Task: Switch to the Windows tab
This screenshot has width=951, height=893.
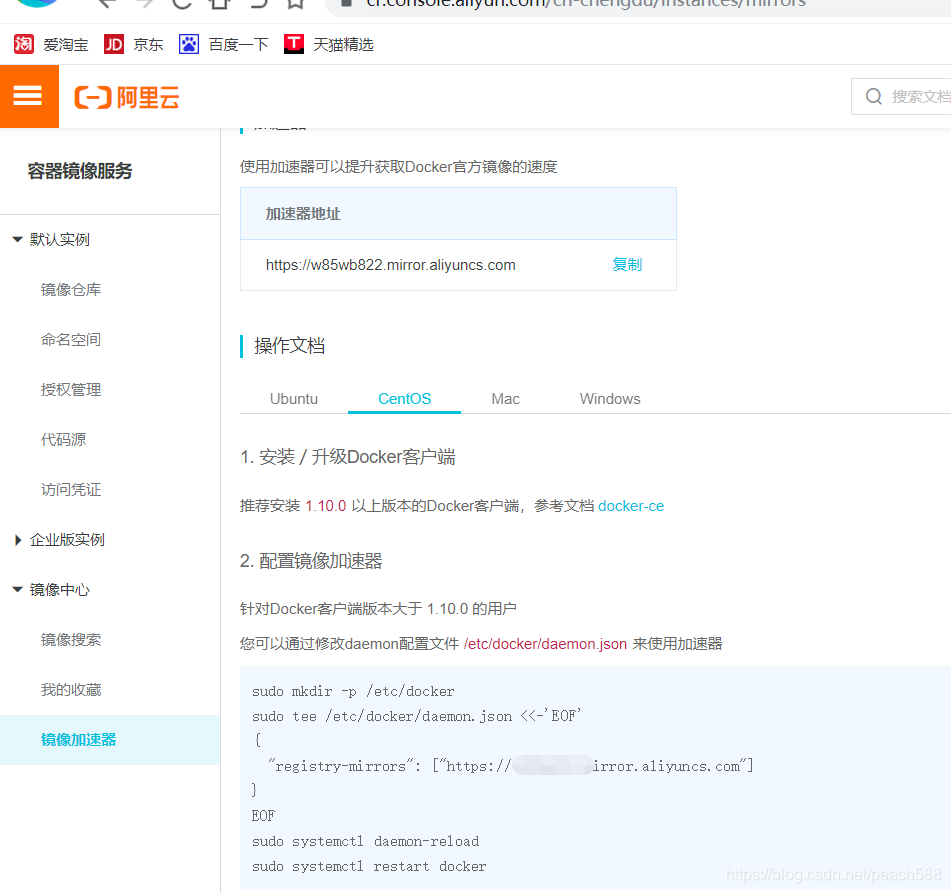Action: coord(610,399)
